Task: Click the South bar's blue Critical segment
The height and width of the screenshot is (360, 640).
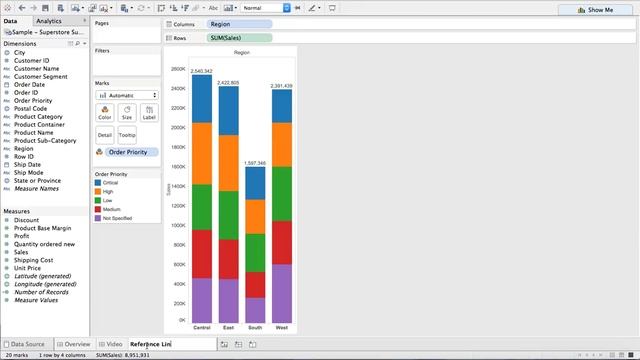Action: click(x=255, y=183)
